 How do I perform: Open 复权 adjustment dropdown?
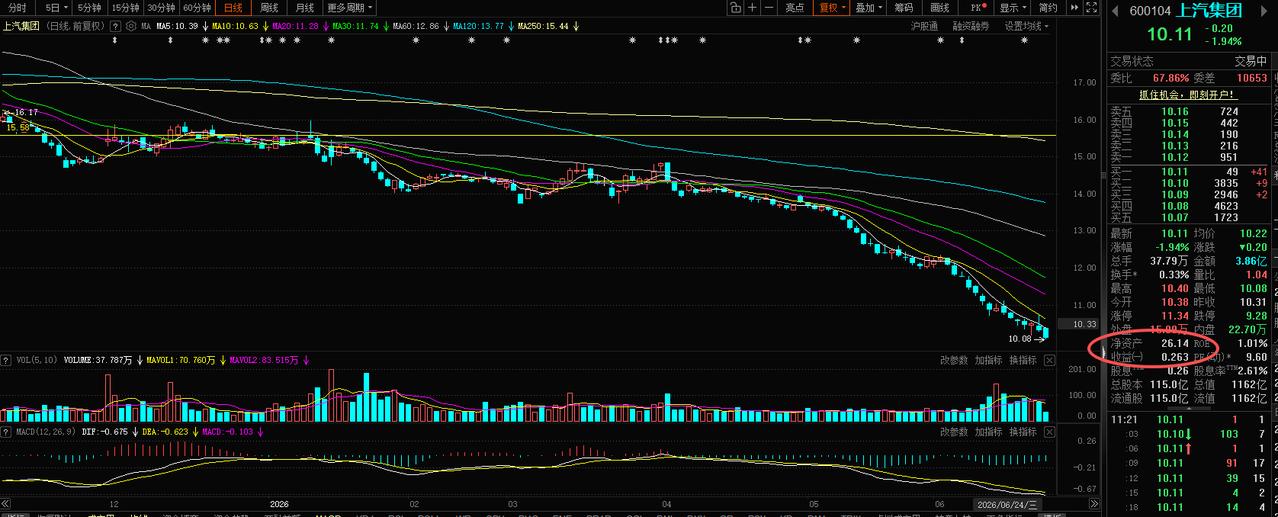pyautogui.click(x=830, y=8)
